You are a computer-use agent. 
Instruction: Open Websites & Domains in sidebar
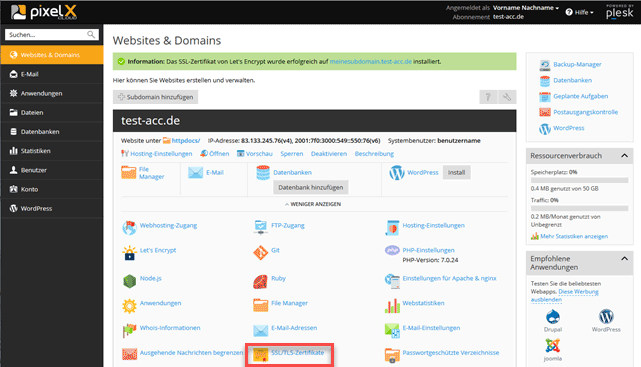pyautogui.click(x=52, y=55)
